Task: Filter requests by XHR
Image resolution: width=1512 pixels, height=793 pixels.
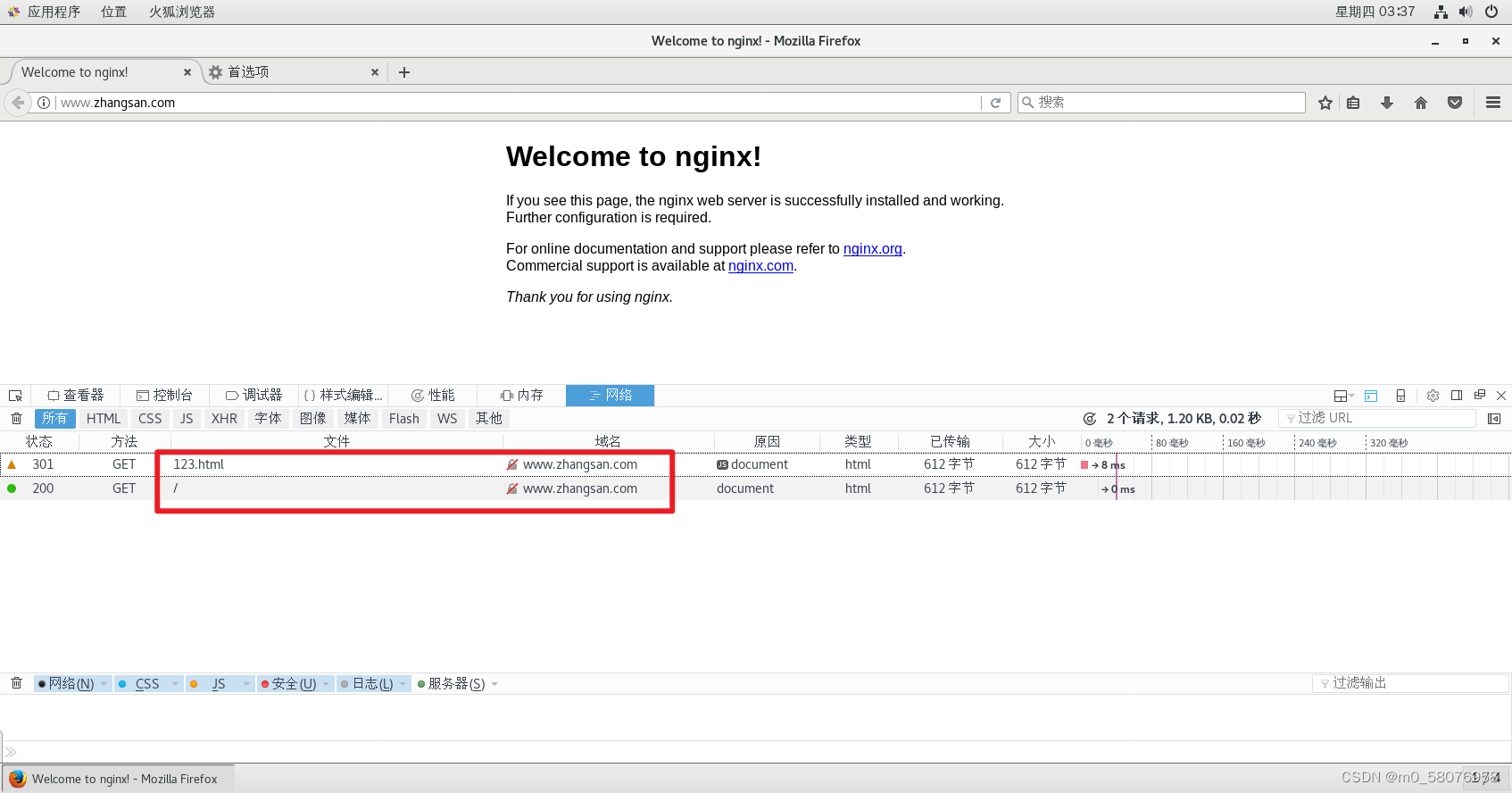Action: [x=224, y=419]
